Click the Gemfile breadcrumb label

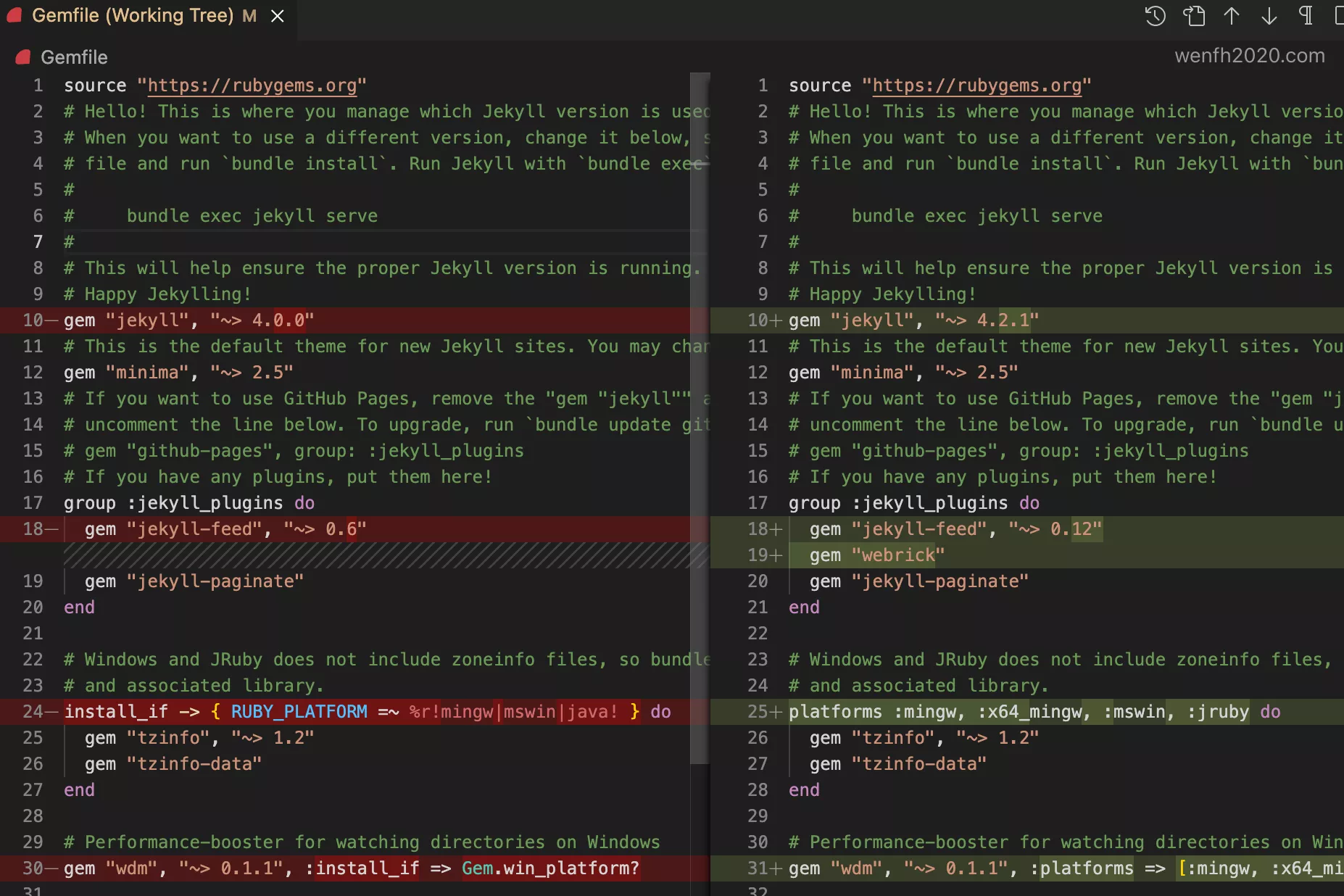pos(74,57)
